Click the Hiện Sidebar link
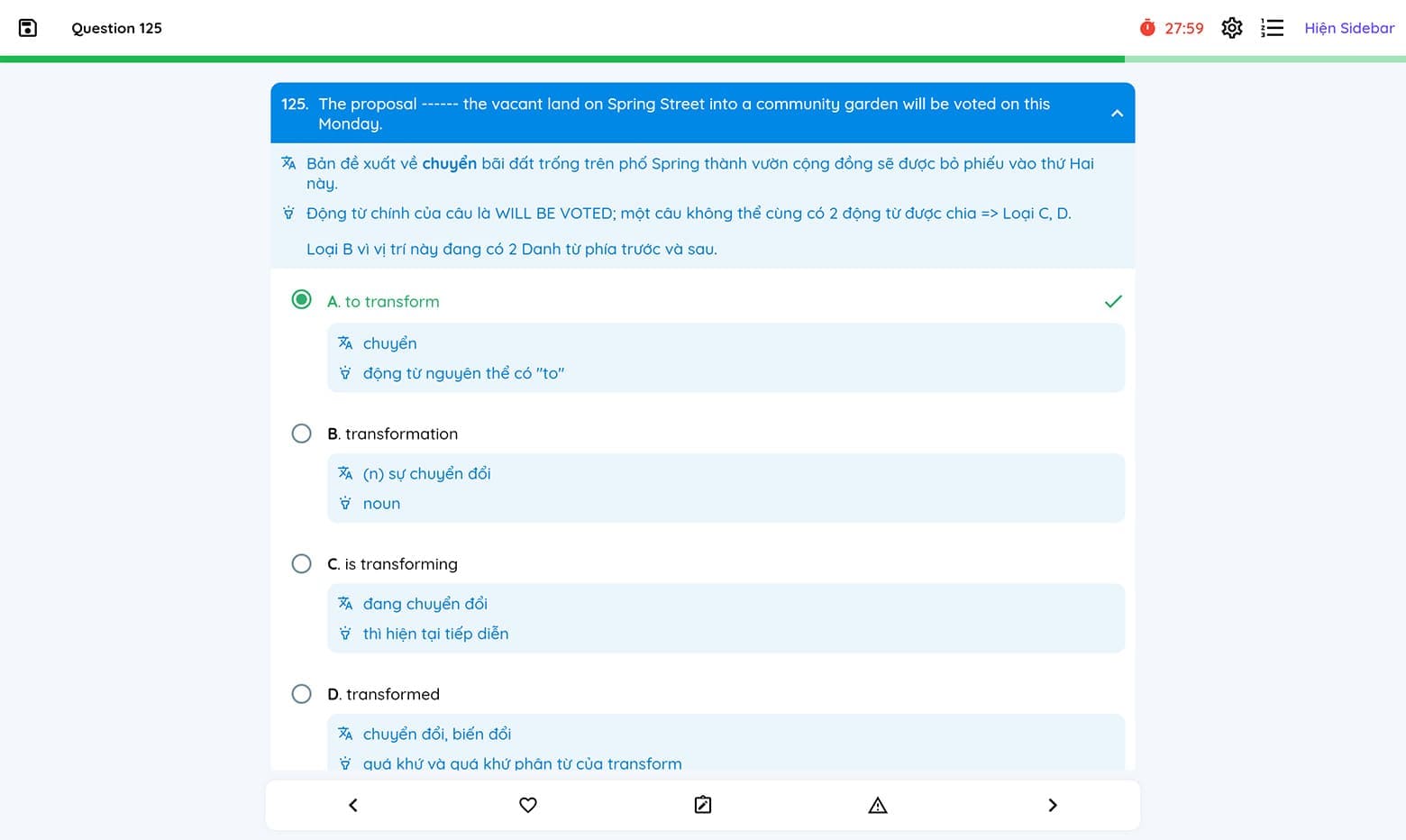Screen dimensions: 1406x840 click(1348, 28)
